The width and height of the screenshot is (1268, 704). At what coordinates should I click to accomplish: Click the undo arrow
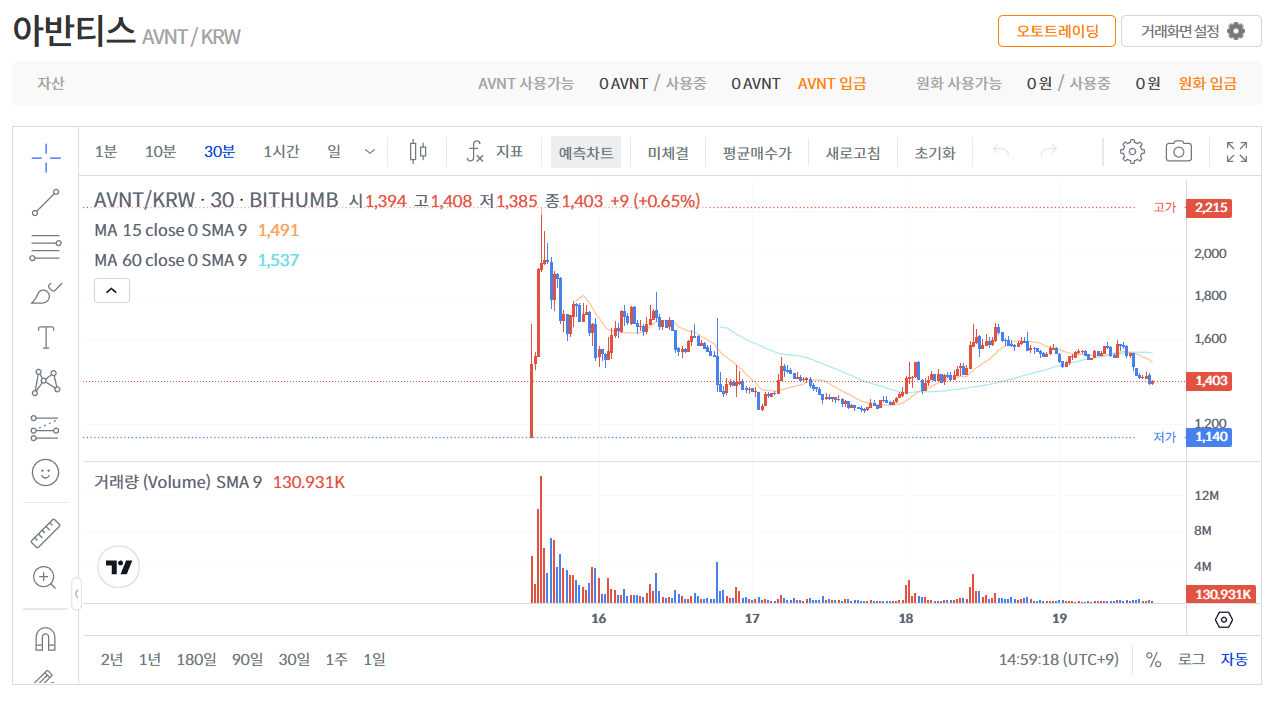tap(1001, 152)
